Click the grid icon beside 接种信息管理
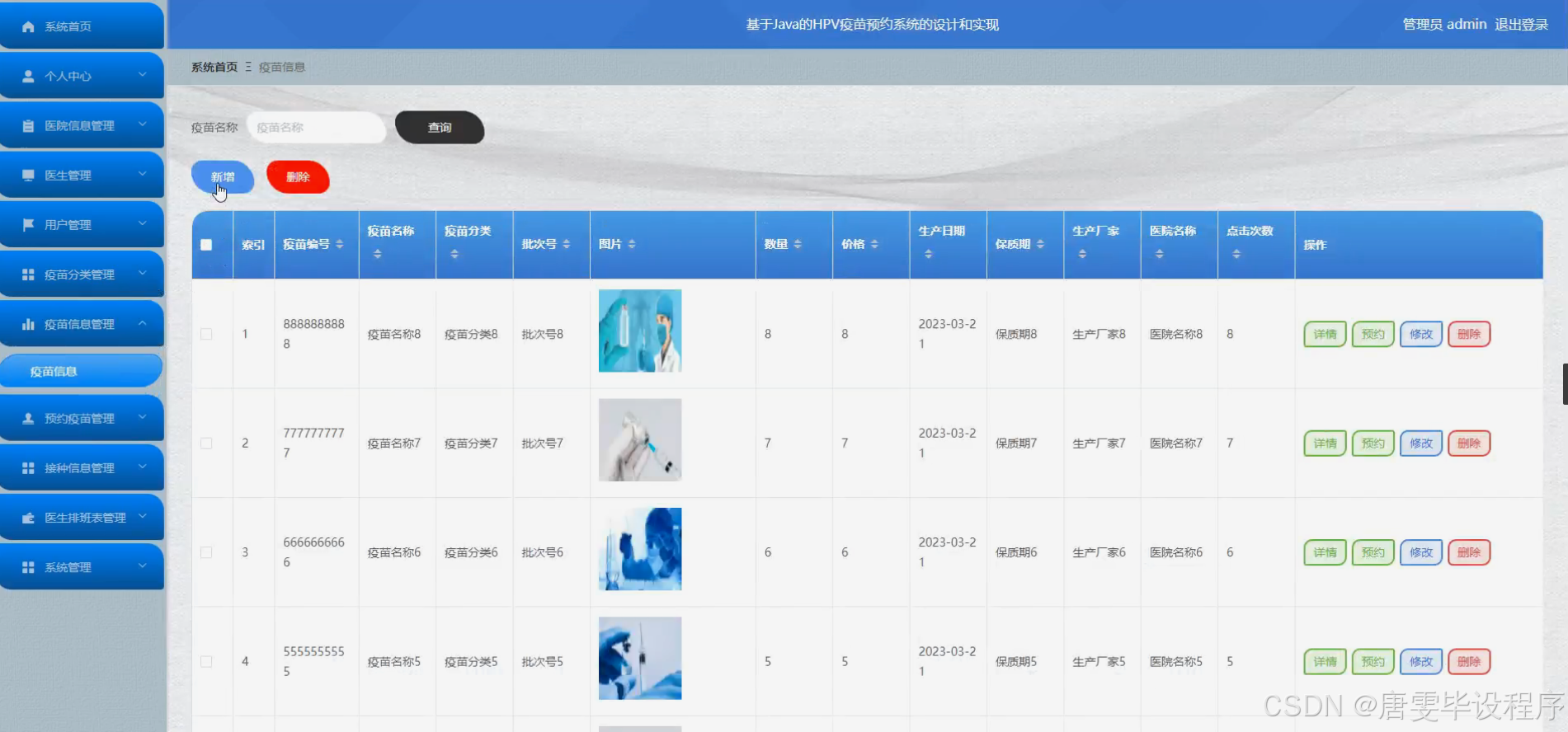 pyautogui.click(x=28, y=467)
